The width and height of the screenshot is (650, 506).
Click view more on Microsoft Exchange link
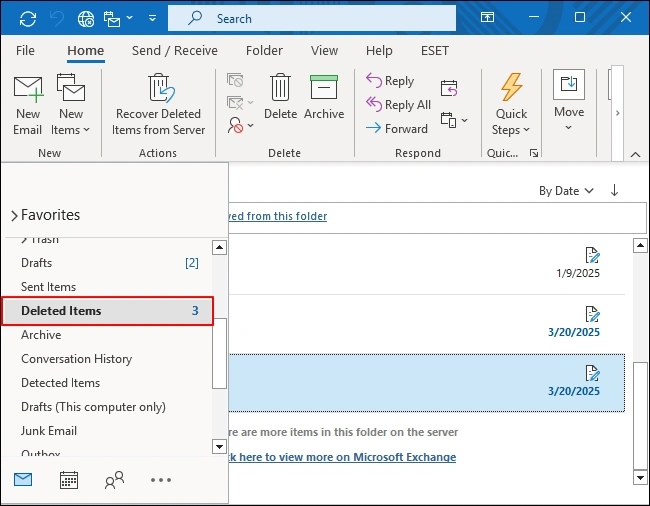coord(342,457)
